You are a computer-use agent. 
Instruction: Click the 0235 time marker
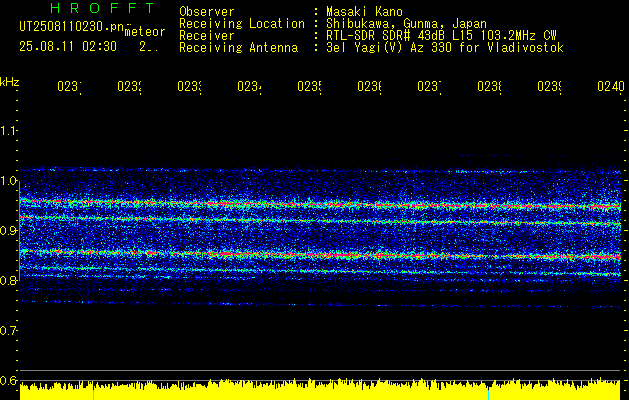click(310, 86)
